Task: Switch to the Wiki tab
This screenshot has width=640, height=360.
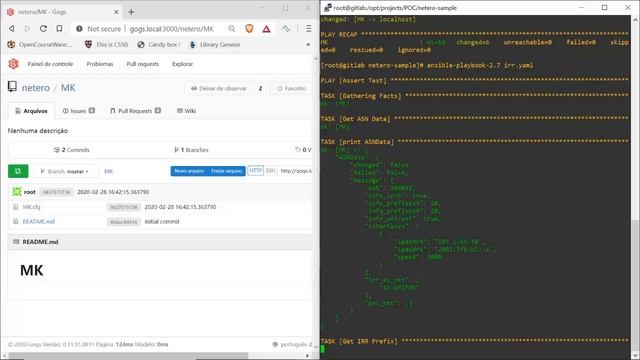Action: (186, 111)
